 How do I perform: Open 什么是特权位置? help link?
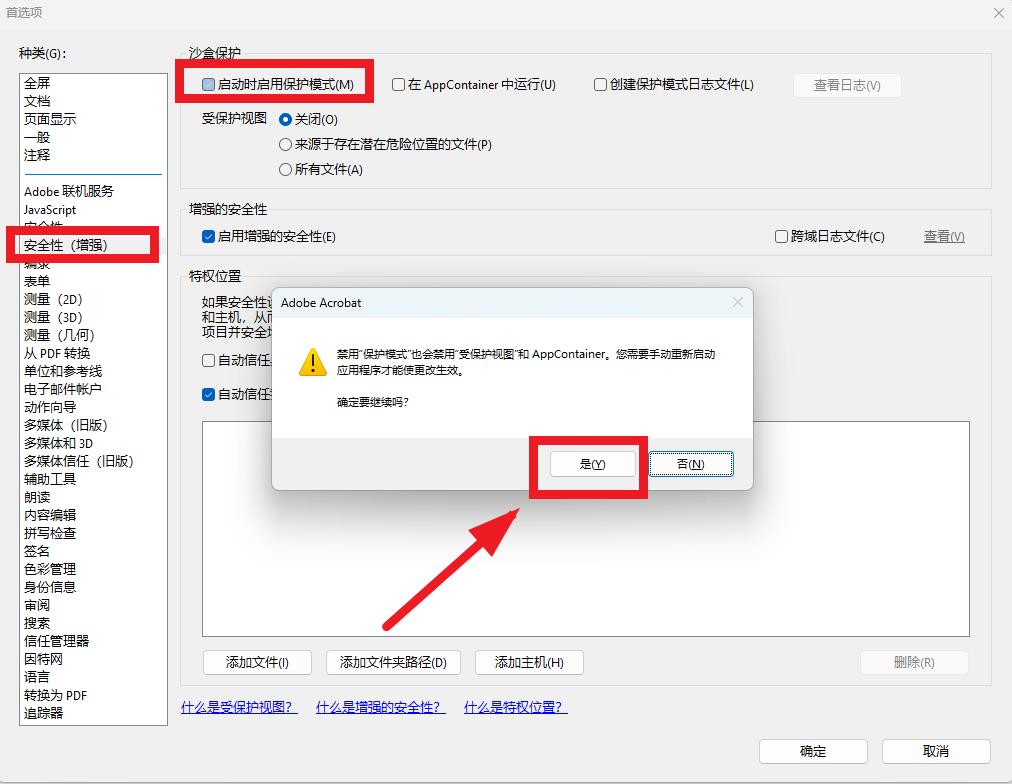pyautogui.click(x=516, y=707)
